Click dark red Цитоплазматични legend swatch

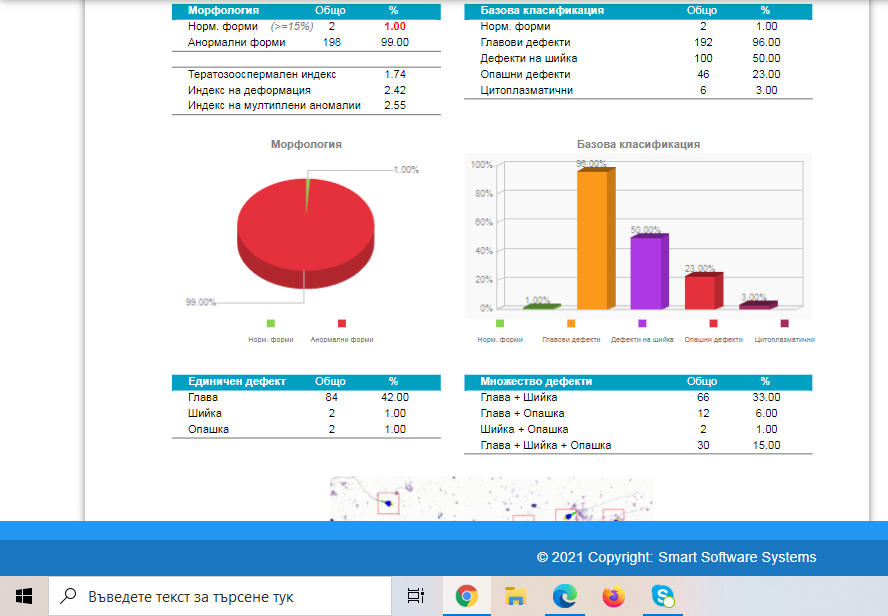pyautogui.click(x=784, y=323)
